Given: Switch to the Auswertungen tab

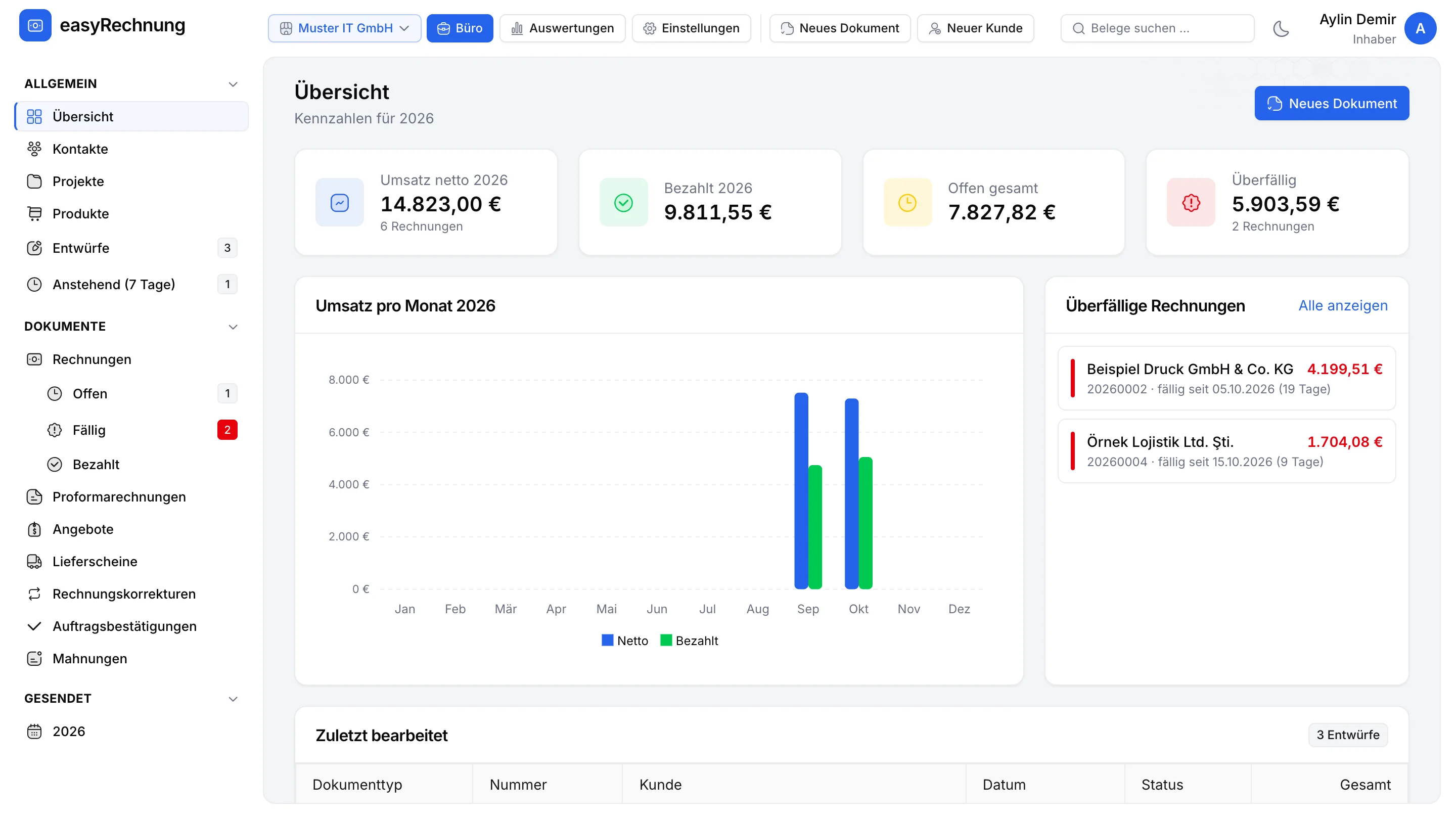Looking at the screenshot, I should point(562,28).
